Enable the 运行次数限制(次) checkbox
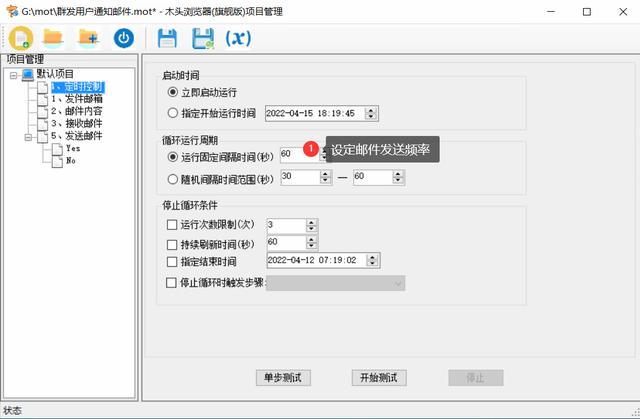The height and width of the screenshot is (419, 640). tap(172, 224)
